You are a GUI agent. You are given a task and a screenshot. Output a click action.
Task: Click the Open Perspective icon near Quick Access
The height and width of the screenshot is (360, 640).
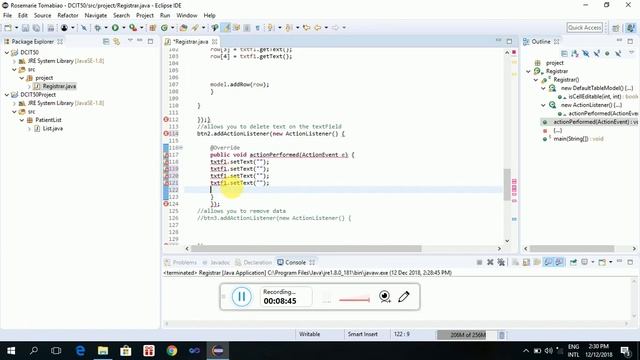click(x=616, y=28)
